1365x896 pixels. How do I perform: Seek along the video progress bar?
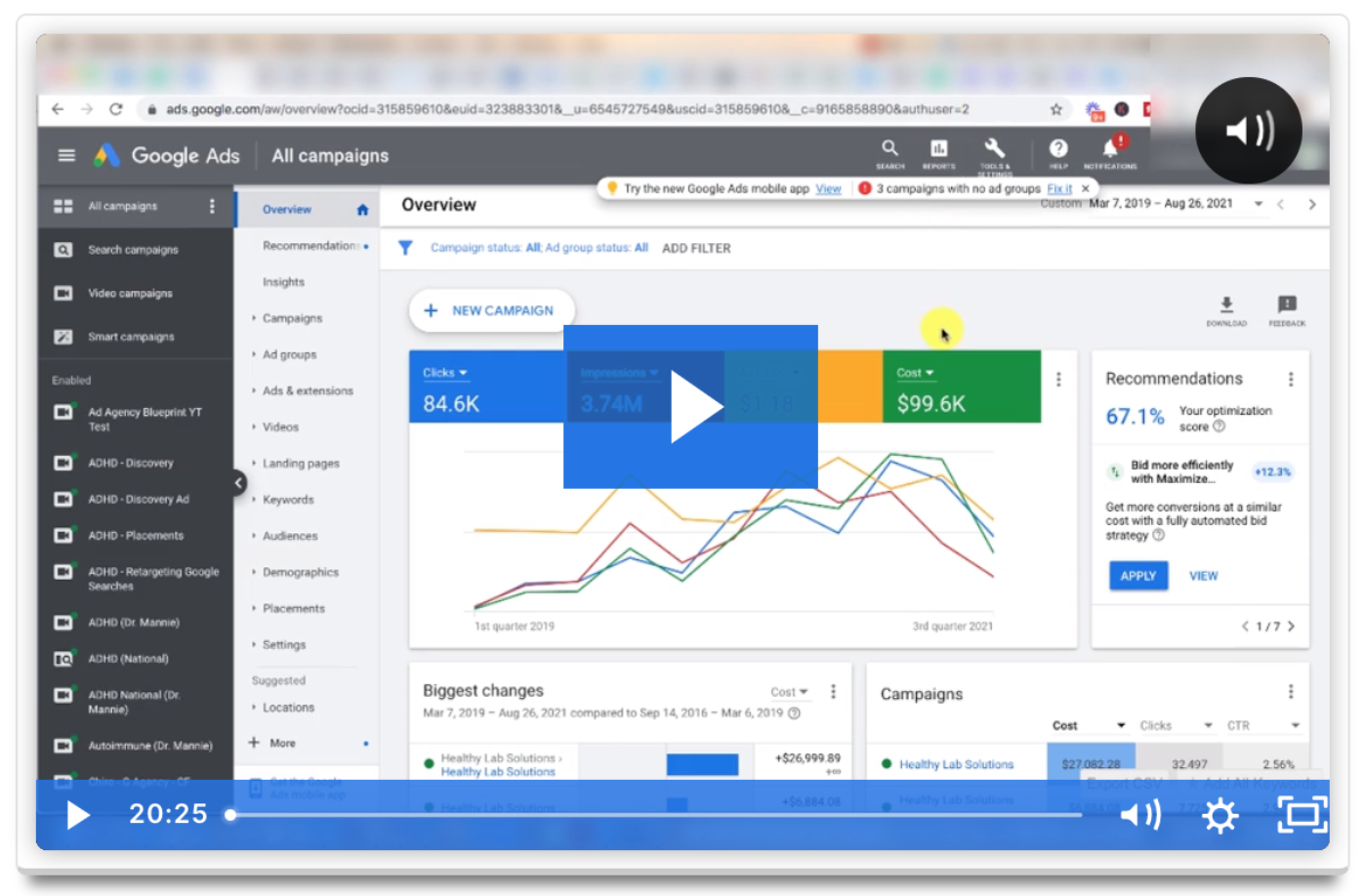coord(654,814)
